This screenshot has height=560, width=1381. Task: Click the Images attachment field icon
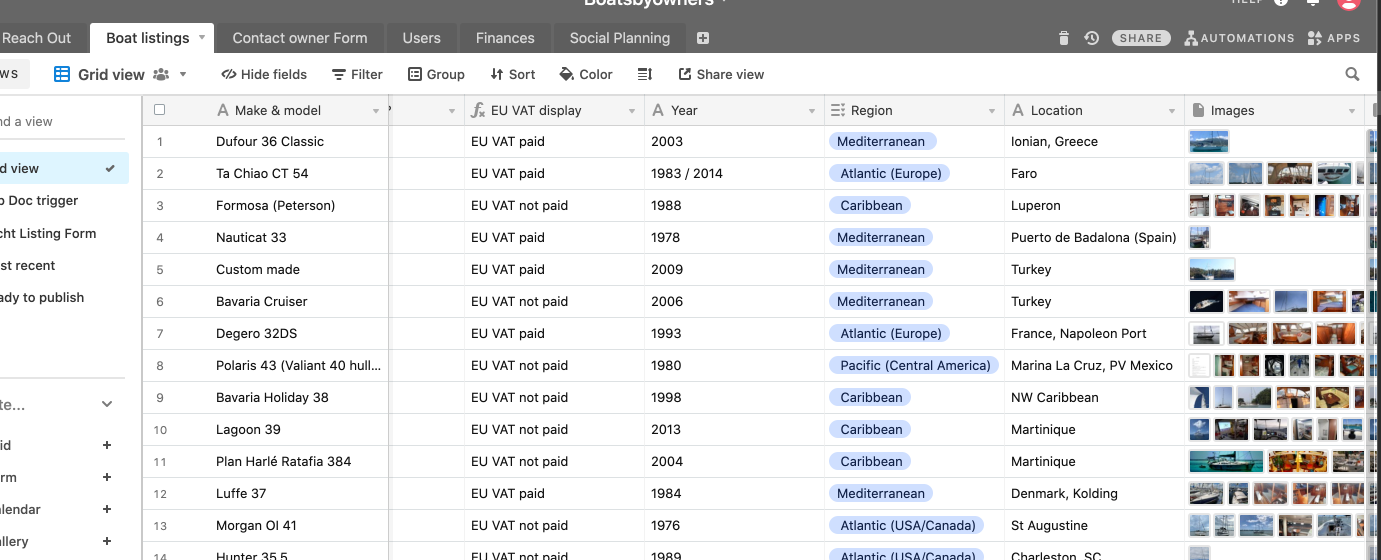[1198, 110]
